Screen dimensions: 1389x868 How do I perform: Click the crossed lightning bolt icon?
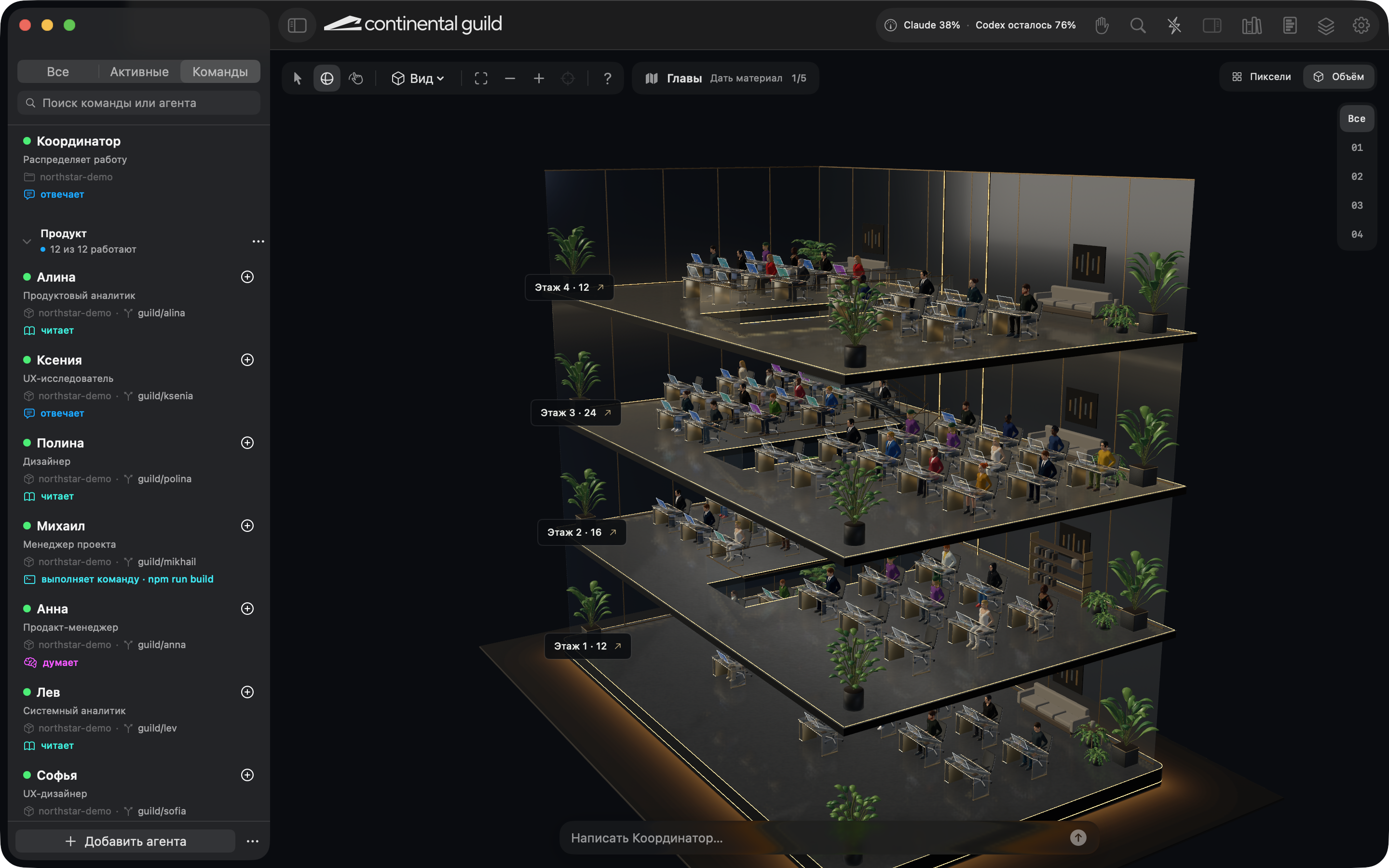pos(1174,25)
